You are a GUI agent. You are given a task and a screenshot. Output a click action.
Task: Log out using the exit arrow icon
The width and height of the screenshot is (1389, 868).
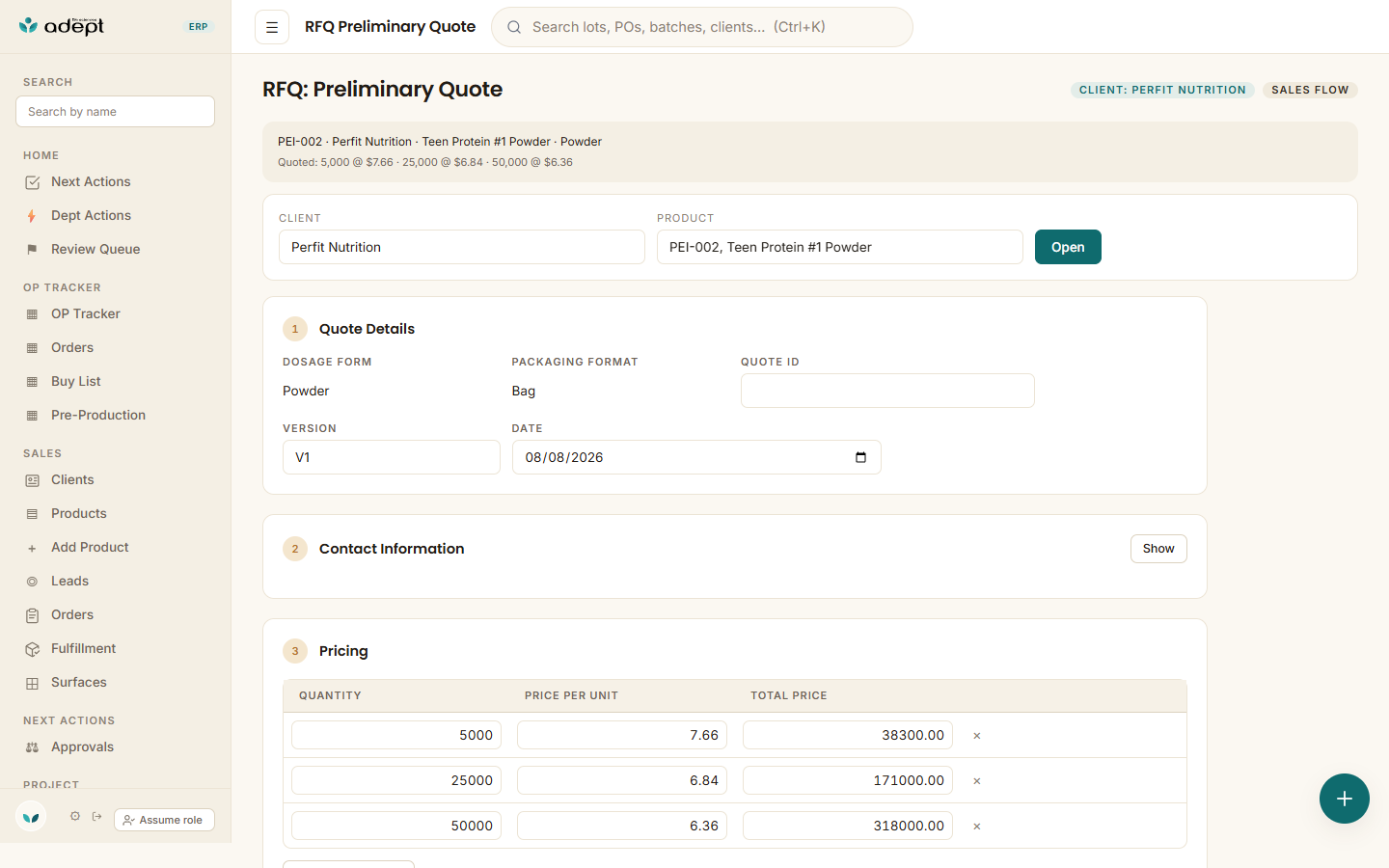97,816
